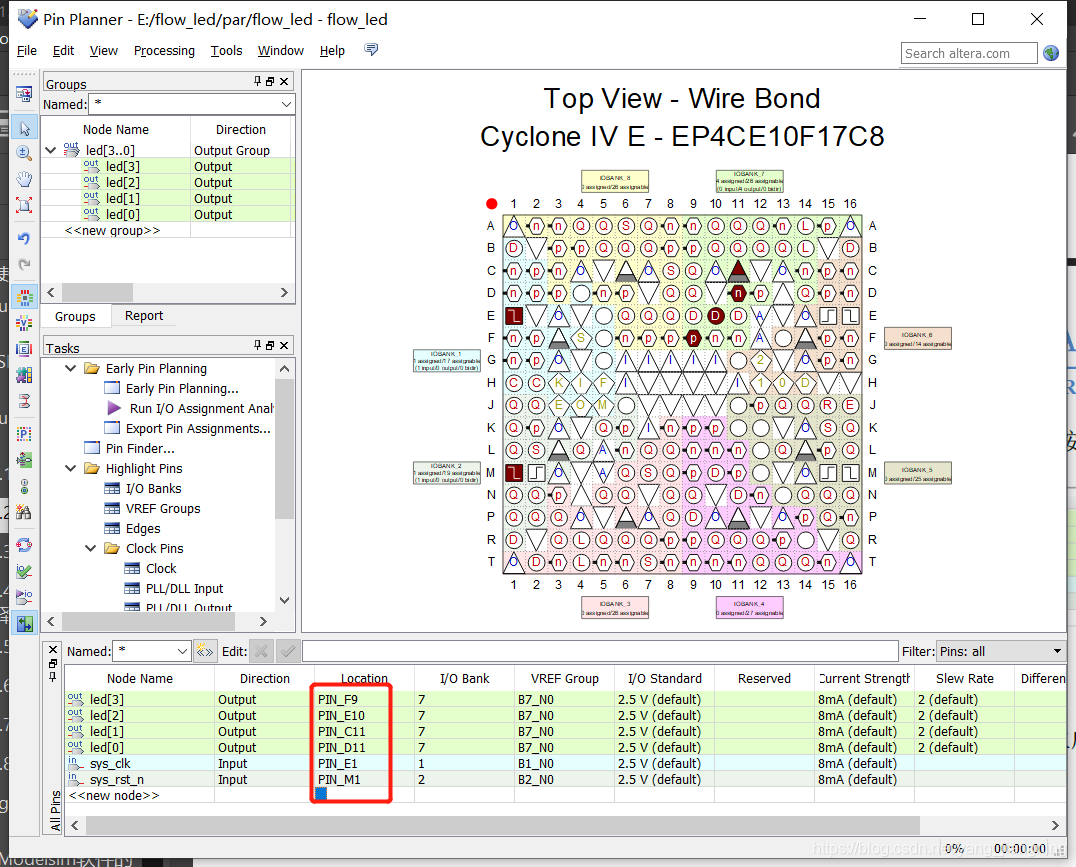Click the two green circles icon in toolbar
Viewport: 1076px width, 867px height.
pos(24,486)
